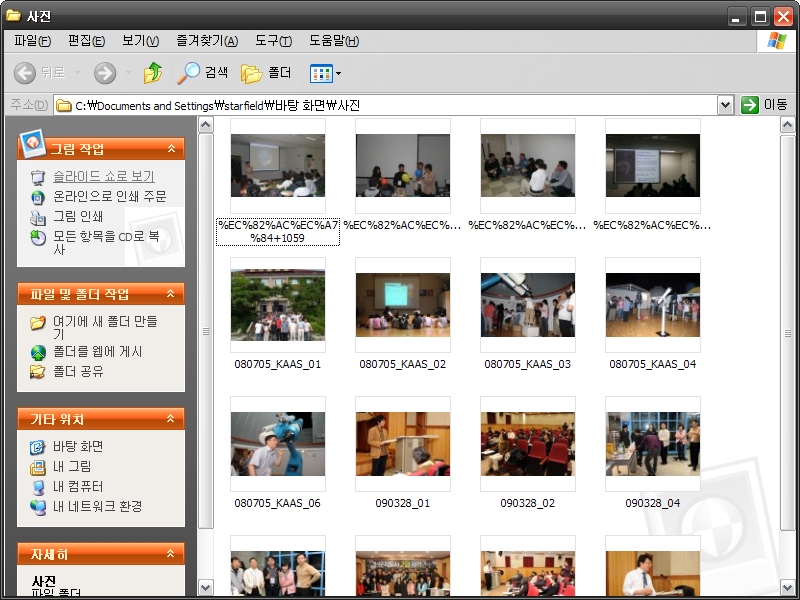Click the 모든 항목을 CD로 복사 link
The image size is (800, 600).
tap(106, 242)
